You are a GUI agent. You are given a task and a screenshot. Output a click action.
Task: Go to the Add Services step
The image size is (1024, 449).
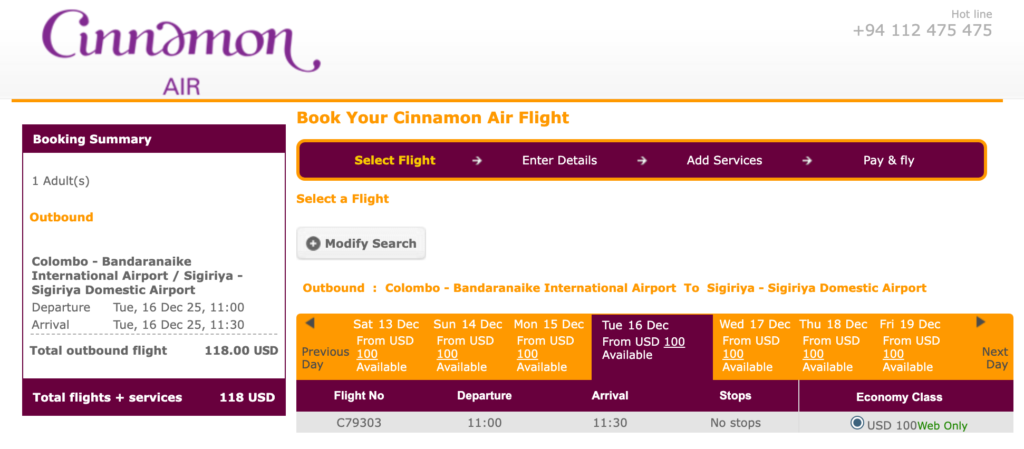pyautogui.click(x=724, y=160)
